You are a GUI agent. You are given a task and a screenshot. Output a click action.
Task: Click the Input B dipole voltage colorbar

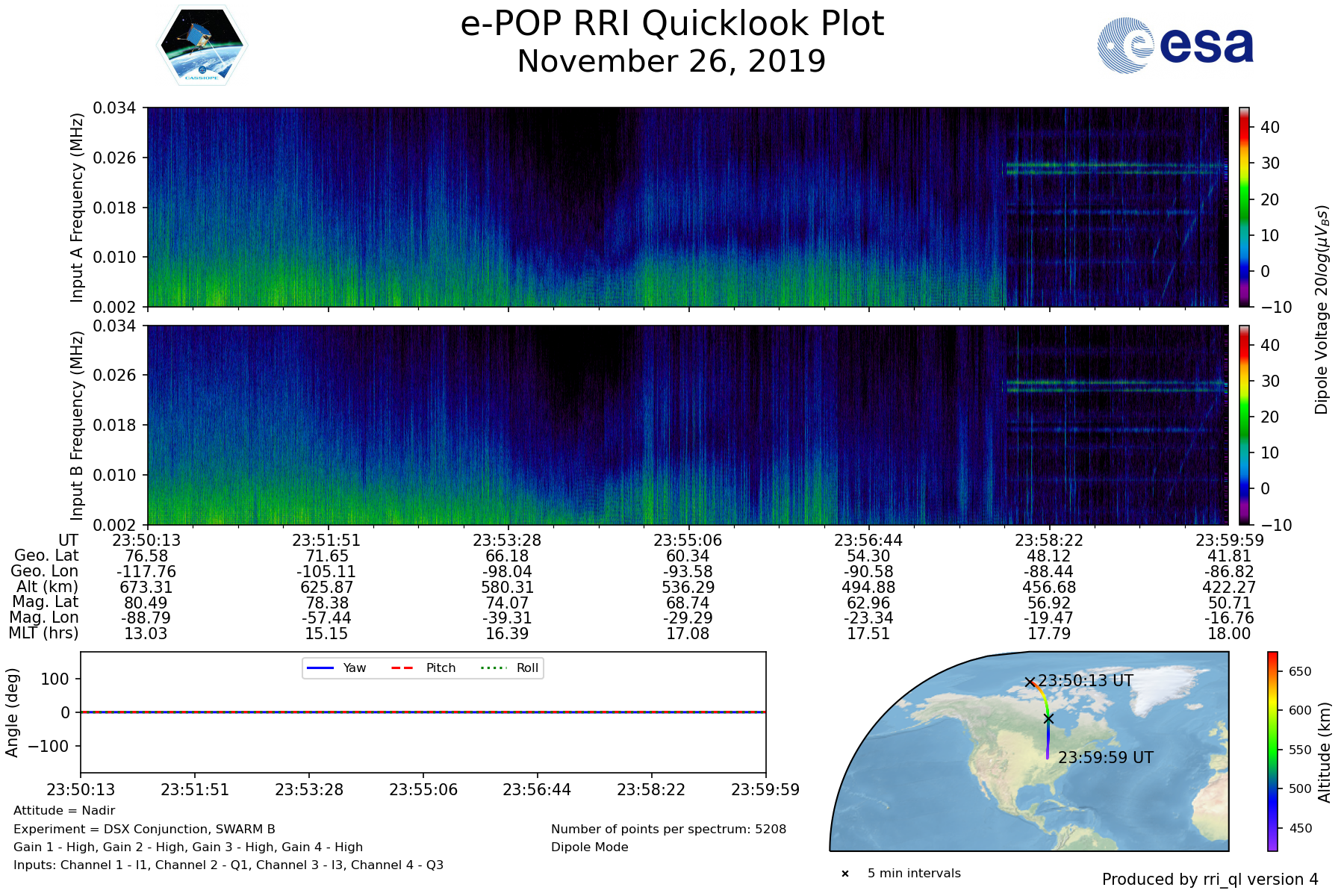[x=1244, y=425]
